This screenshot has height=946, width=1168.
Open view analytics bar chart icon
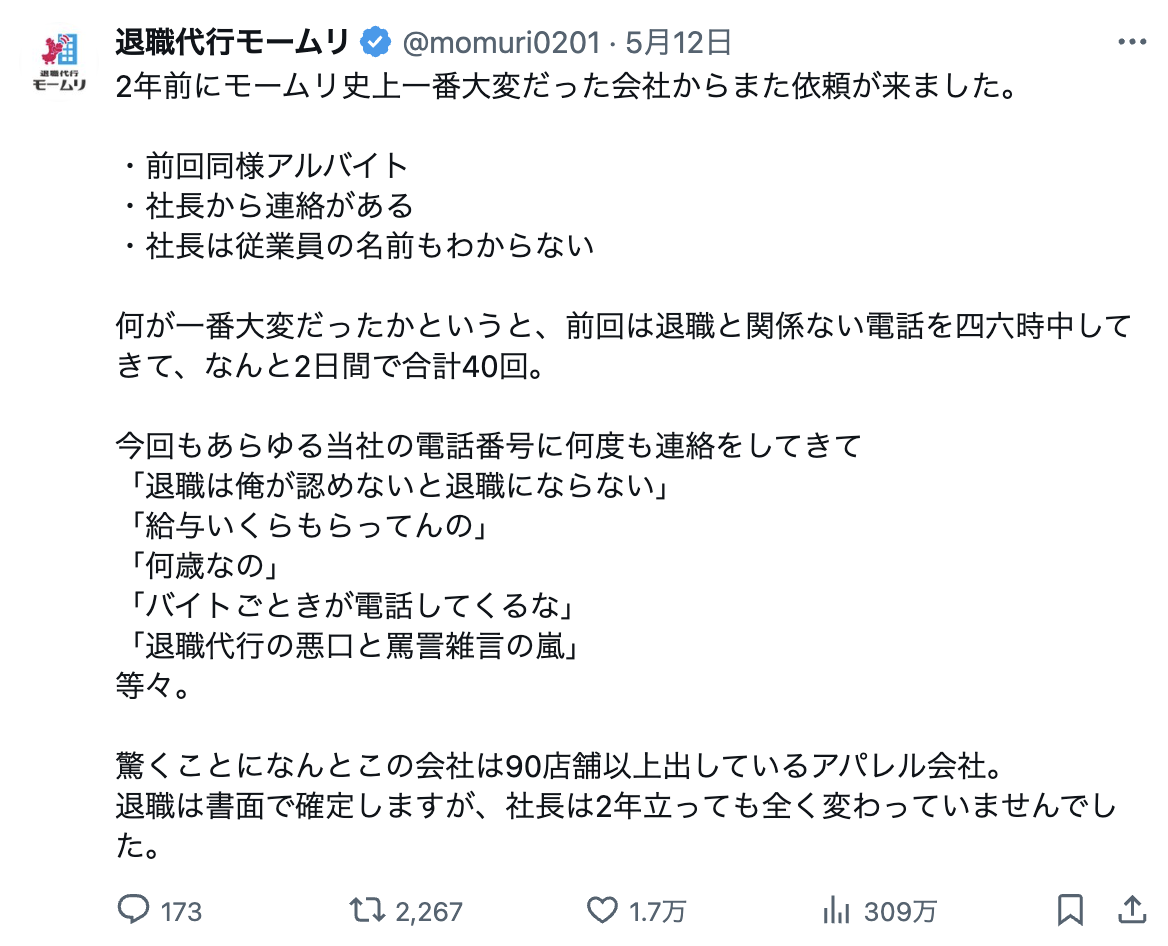[836, 910]
